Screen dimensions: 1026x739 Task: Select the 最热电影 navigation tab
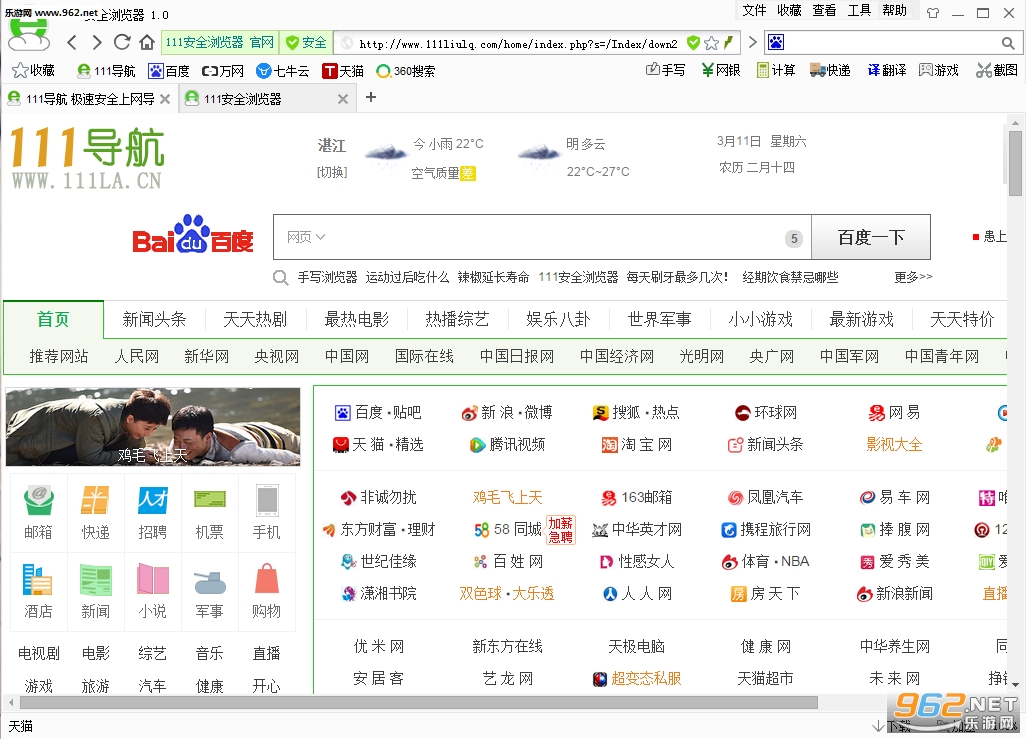click(x=357, y=319)
